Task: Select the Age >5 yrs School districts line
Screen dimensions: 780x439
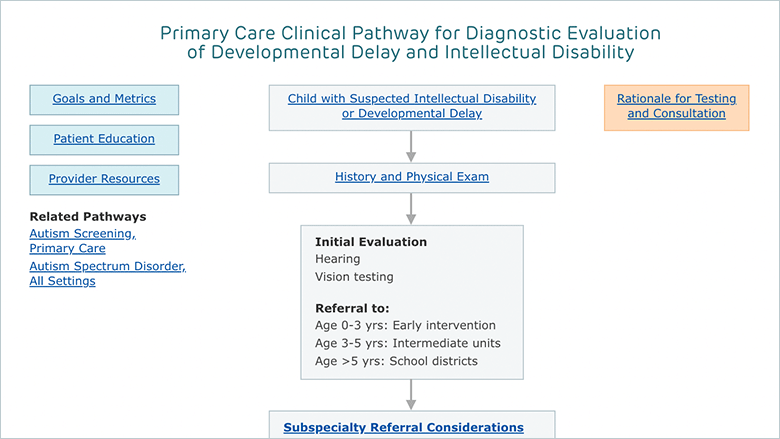Action: point(396,361)
